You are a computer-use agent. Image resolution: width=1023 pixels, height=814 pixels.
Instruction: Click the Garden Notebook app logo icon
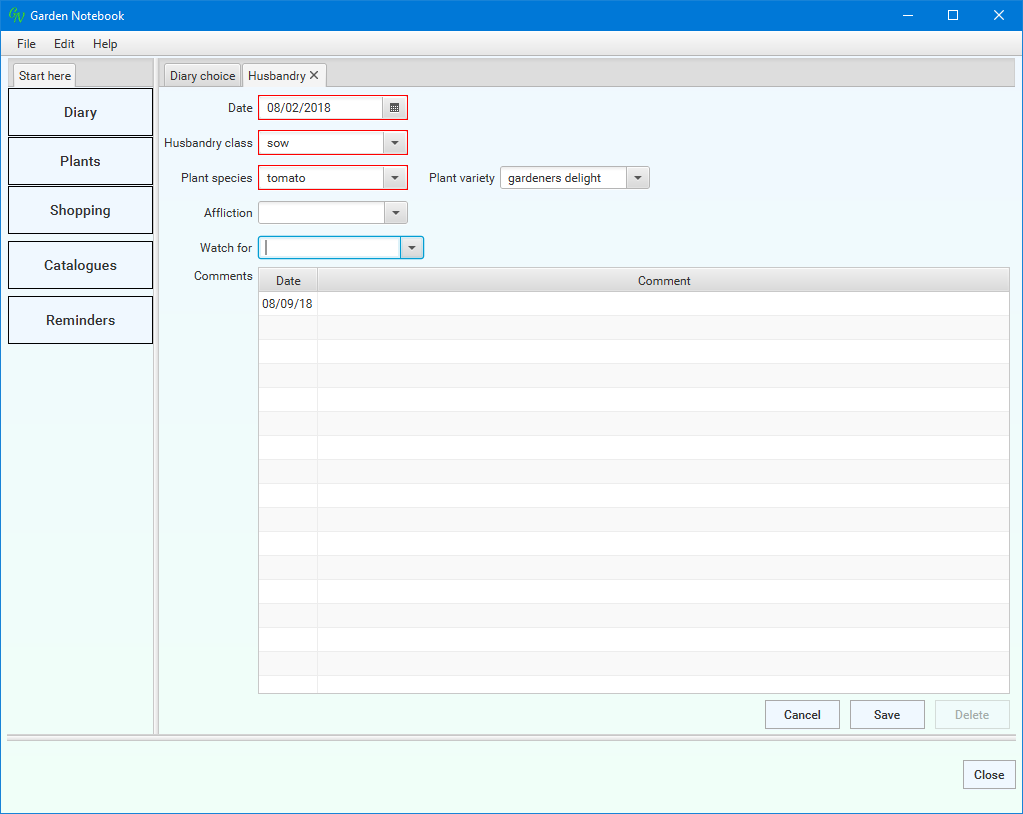coord(16,16)
